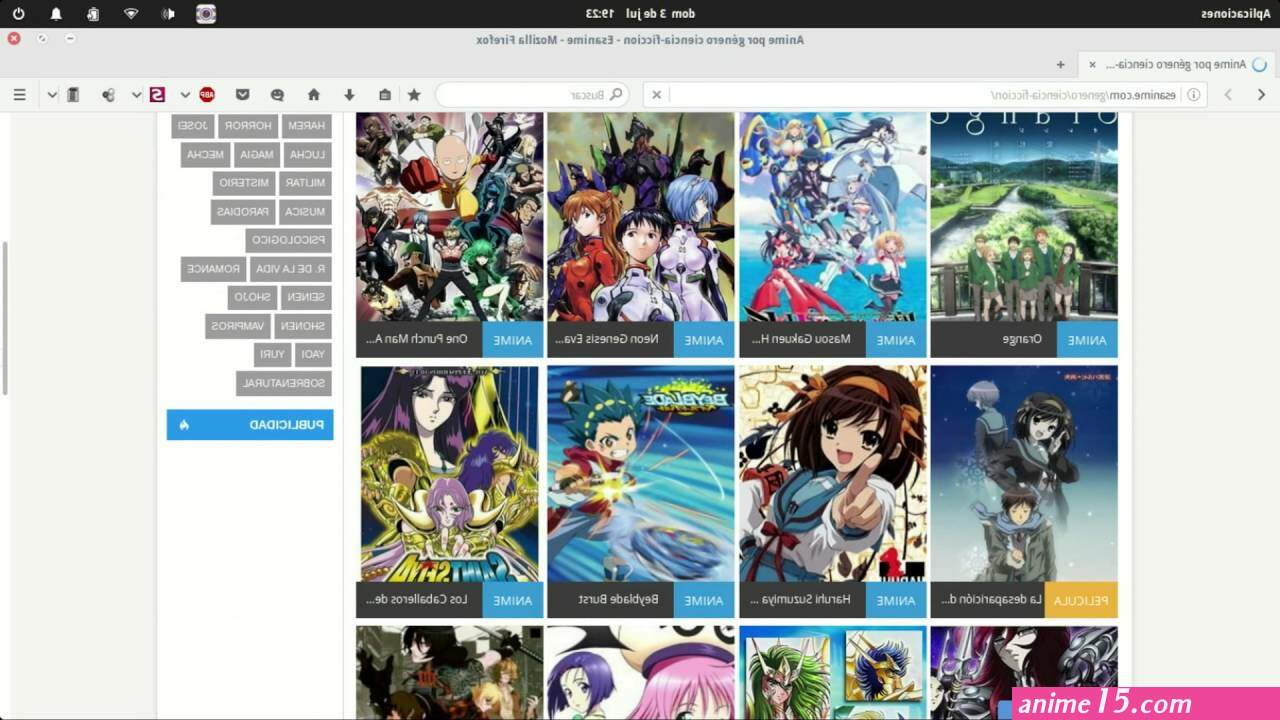This screenshot has width=1280, height=720.
Task: Select the SEINEN genre tag
Action: point(306,297)
